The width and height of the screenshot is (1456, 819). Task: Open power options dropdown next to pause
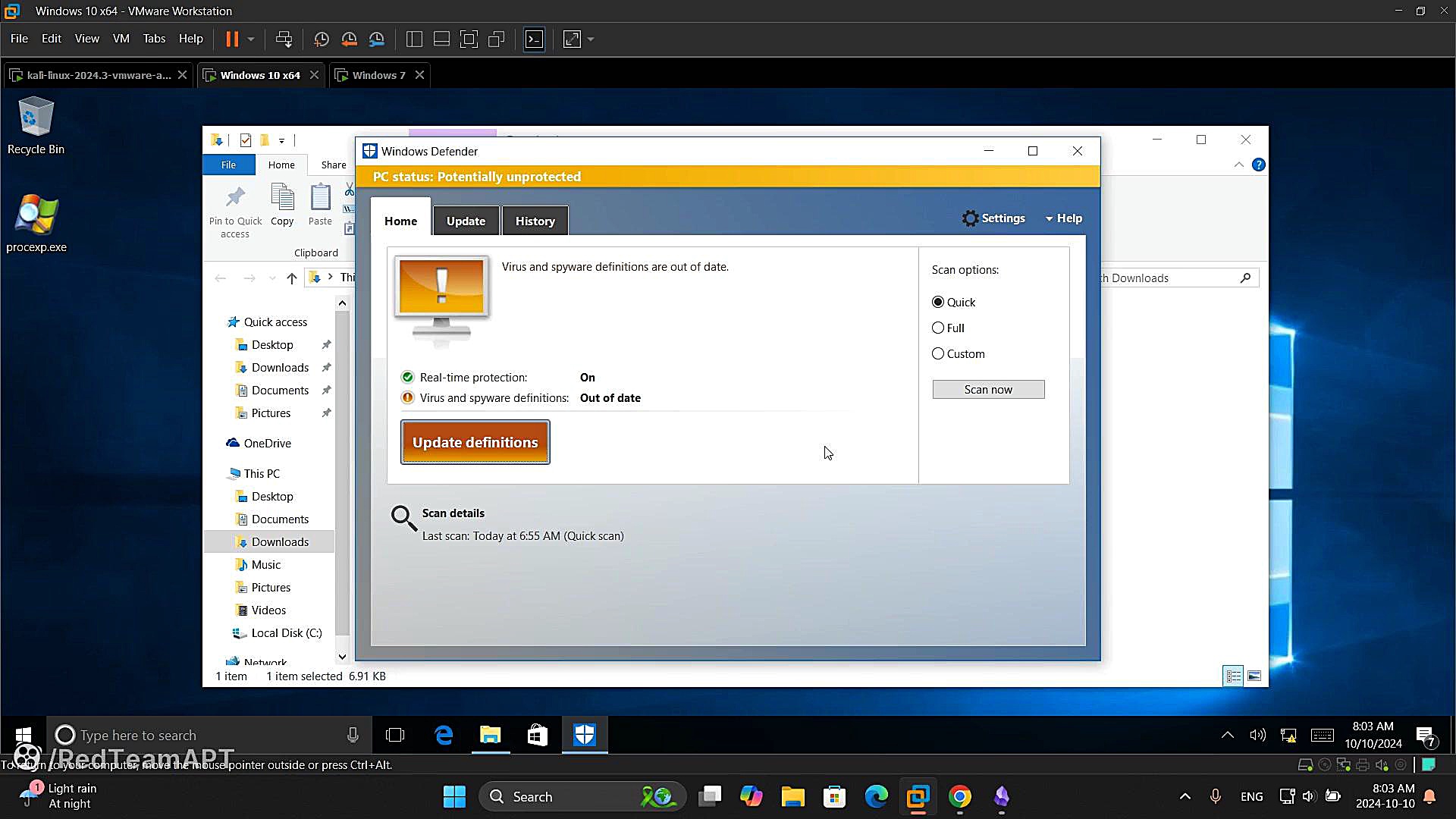(251, 39)
